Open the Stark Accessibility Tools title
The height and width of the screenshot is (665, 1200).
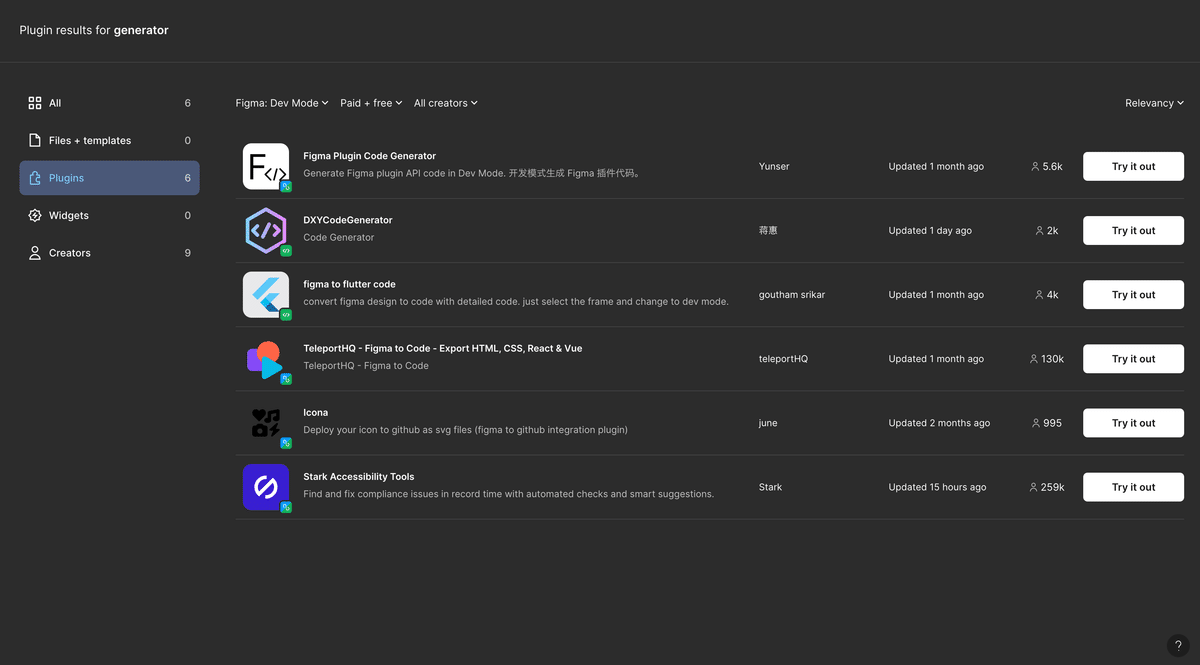[359, 477]
